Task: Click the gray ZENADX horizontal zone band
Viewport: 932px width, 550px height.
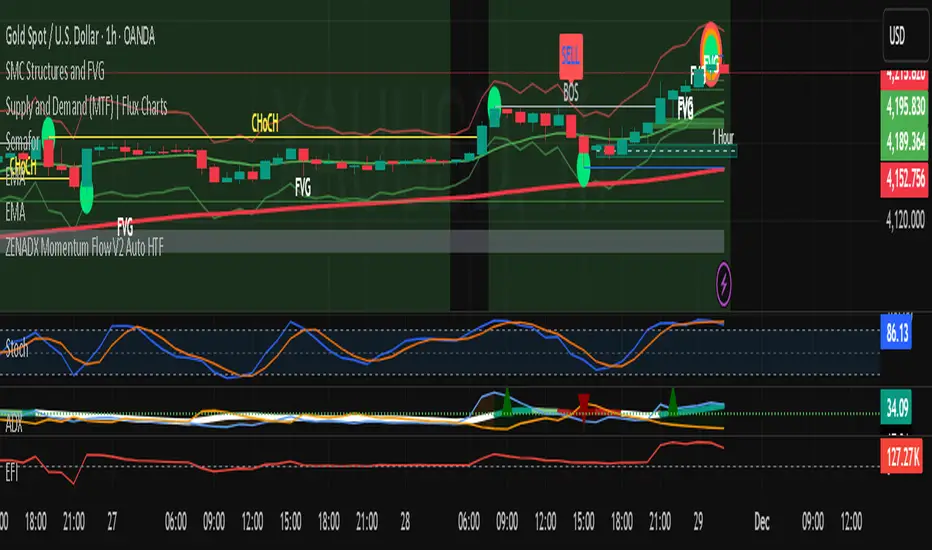Action: click(x=362, y=241)
